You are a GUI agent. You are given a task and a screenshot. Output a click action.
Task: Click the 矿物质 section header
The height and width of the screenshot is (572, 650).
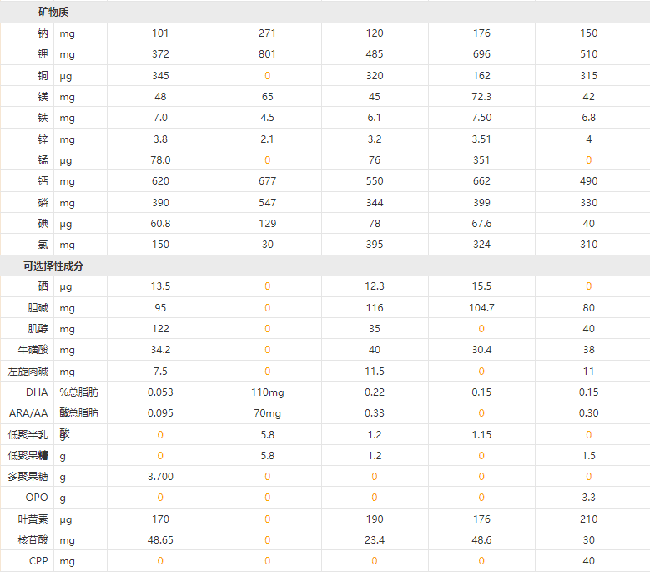point(53,12)
